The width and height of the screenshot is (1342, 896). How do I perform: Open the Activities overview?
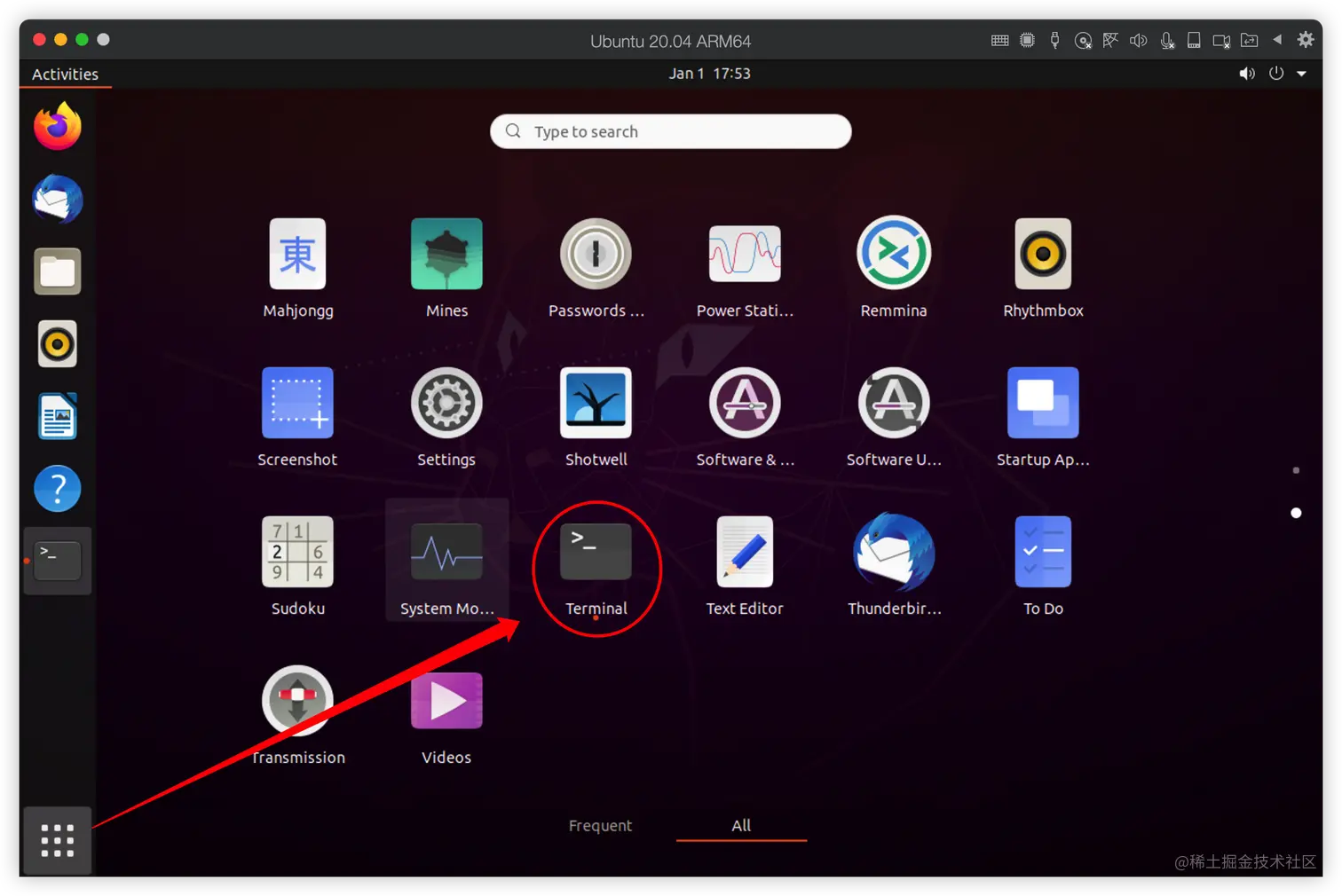coord(65,74)
